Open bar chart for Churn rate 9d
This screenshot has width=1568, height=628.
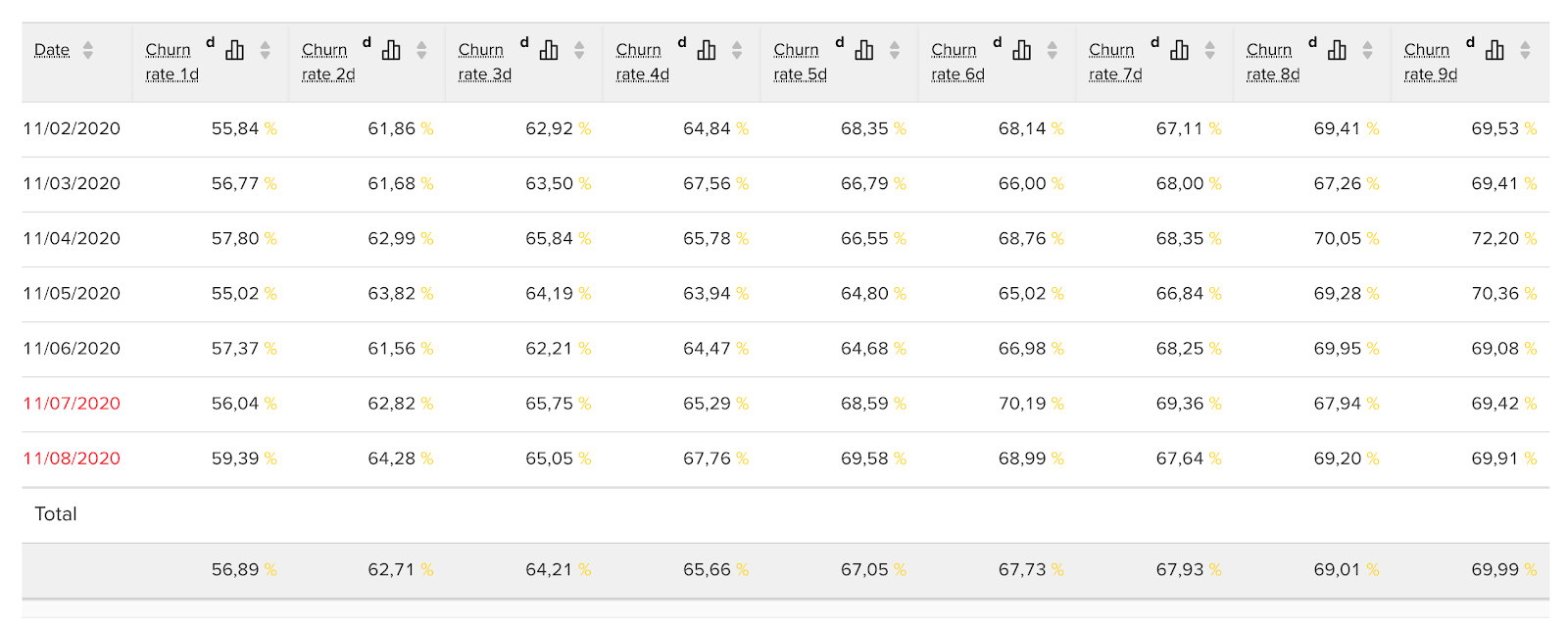click(1494, 50)
